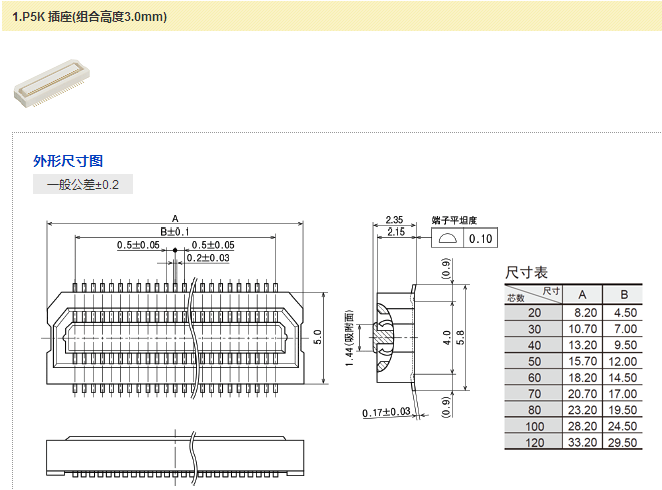The width and height of the screenshot is (662, 490).
Task: Click the 15.70 value in column A
Action: (583, 361)
